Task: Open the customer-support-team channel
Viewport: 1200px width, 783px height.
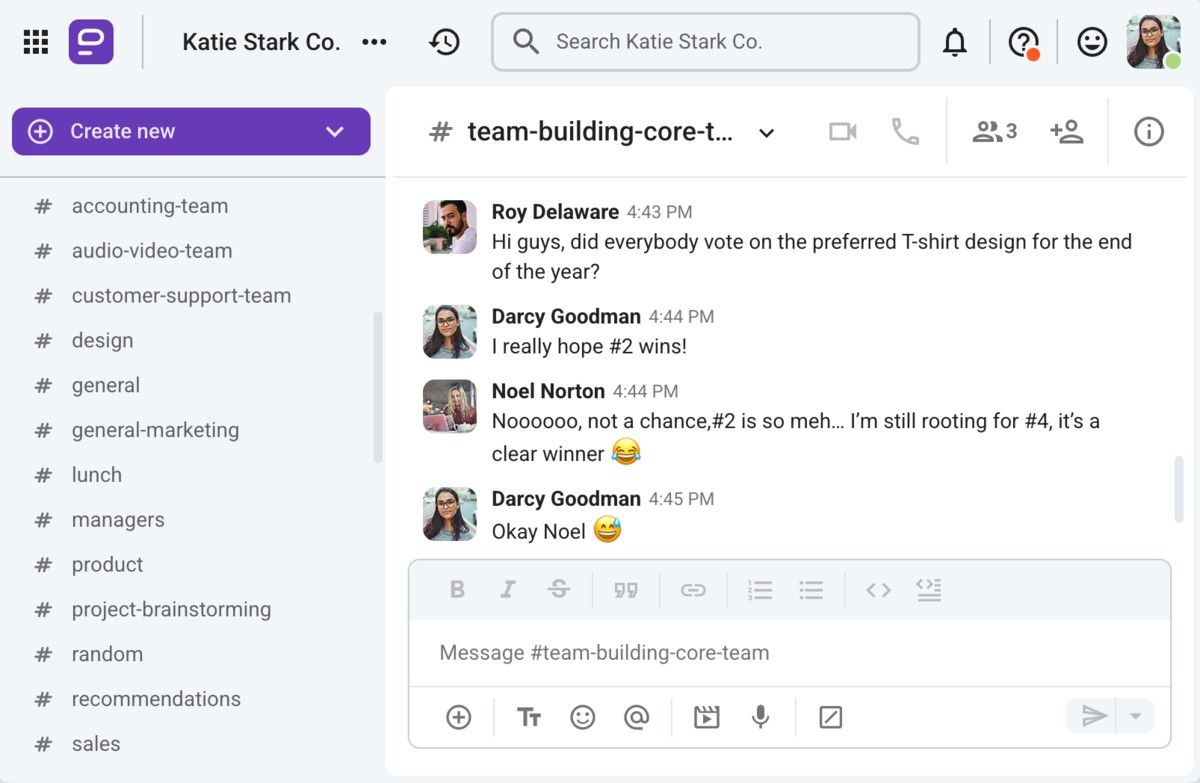Action: click(181, 296)
